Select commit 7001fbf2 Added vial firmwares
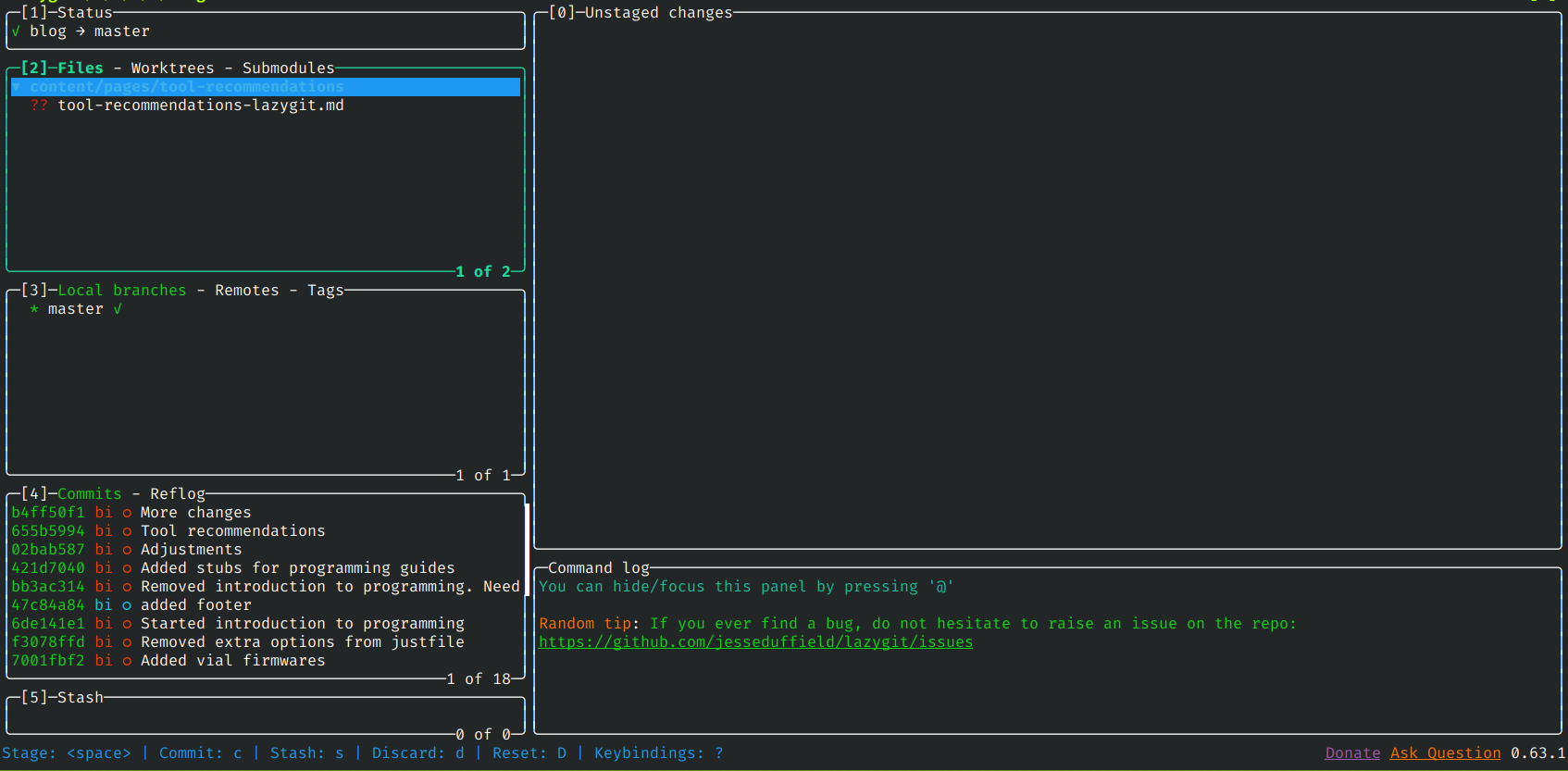The image size is (1568, 771). [x=266, y=661]
